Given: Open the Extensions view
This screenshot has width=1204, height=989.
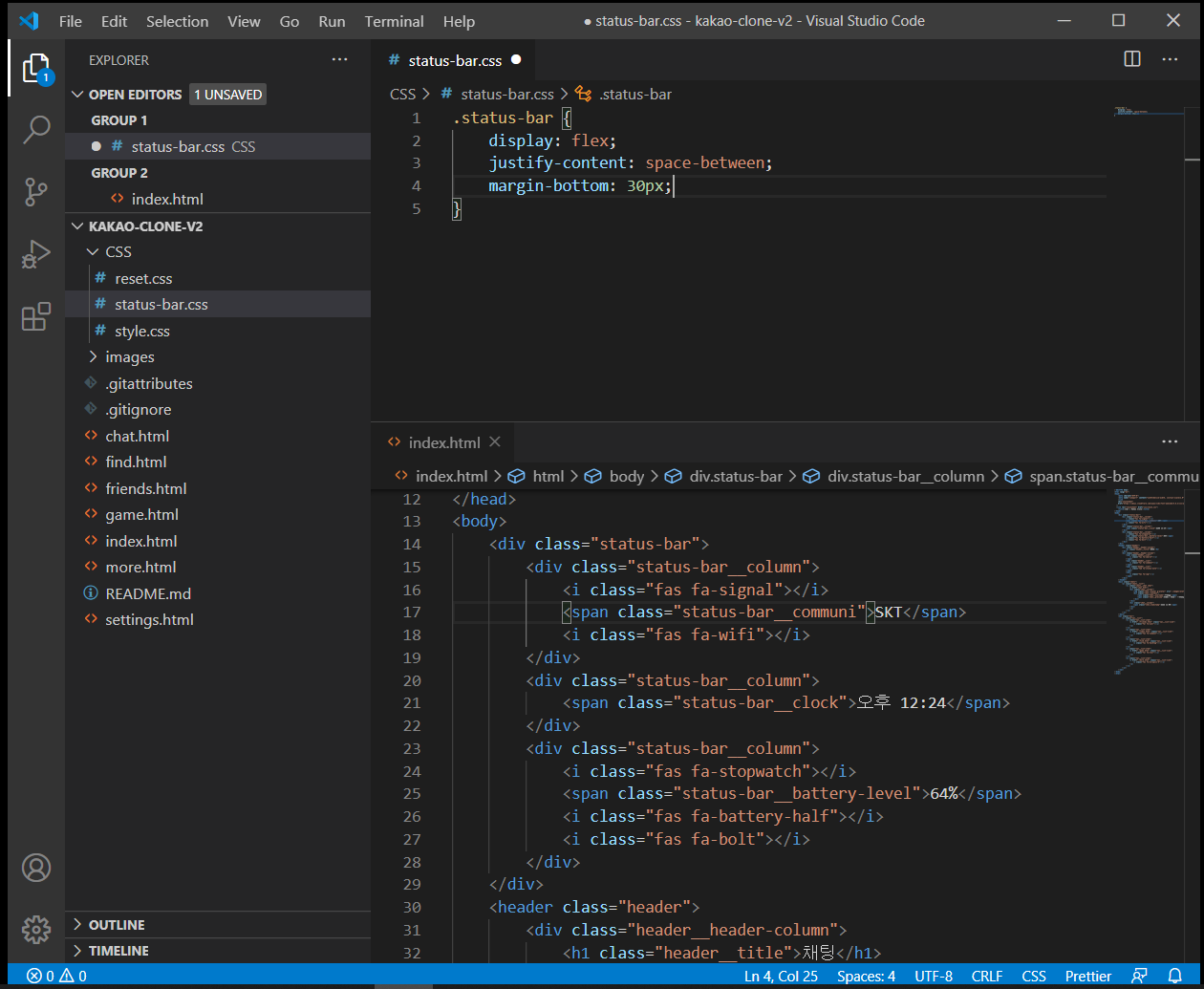Looking at the screenshot, I should tap(36, 317).
